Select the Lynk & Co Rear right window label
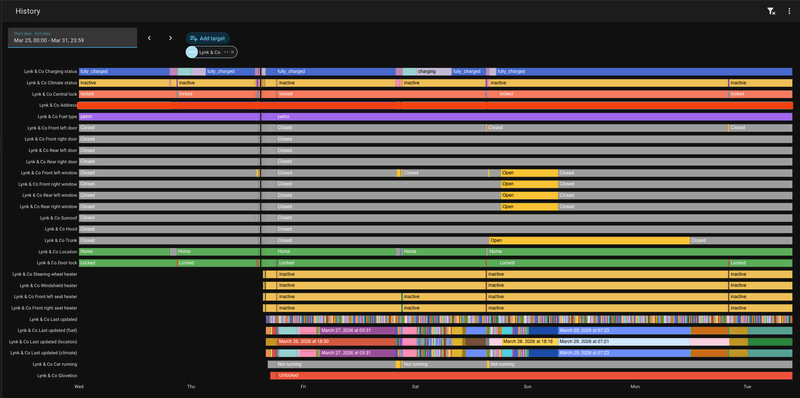The image size is (800, 398). point(48,207)
